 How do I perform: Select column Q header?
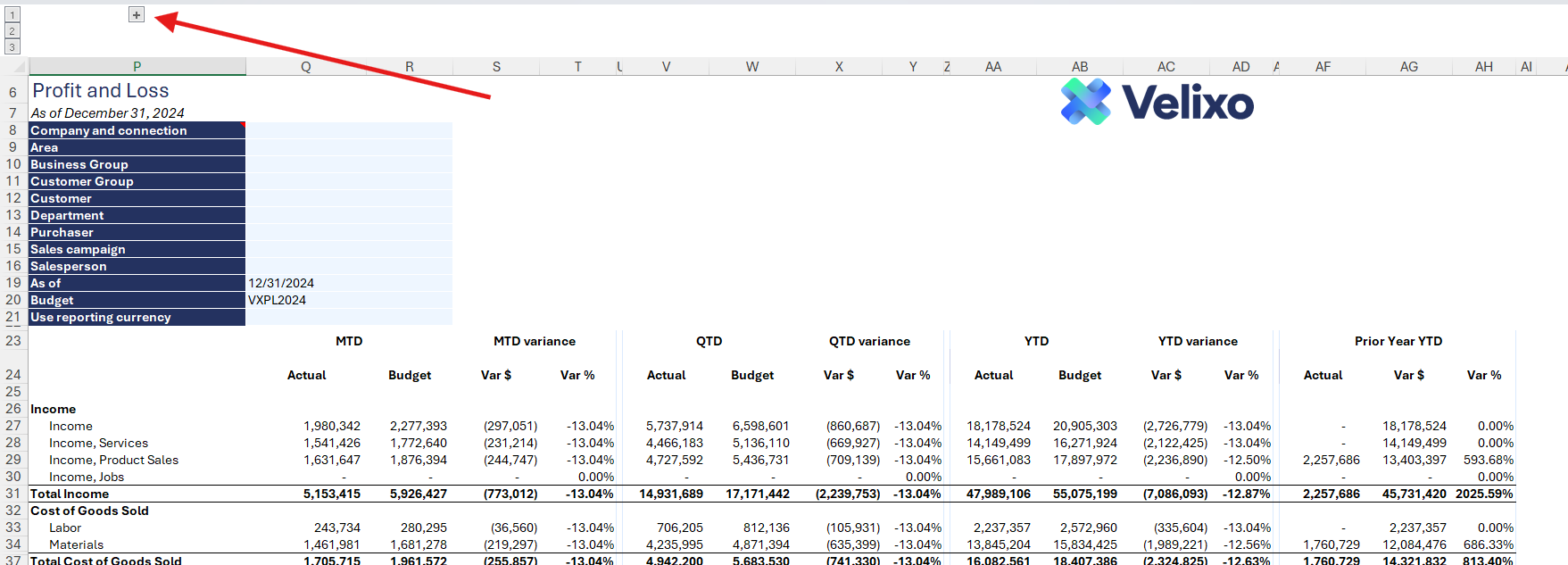pyautogui.click(x=305, y=67)
